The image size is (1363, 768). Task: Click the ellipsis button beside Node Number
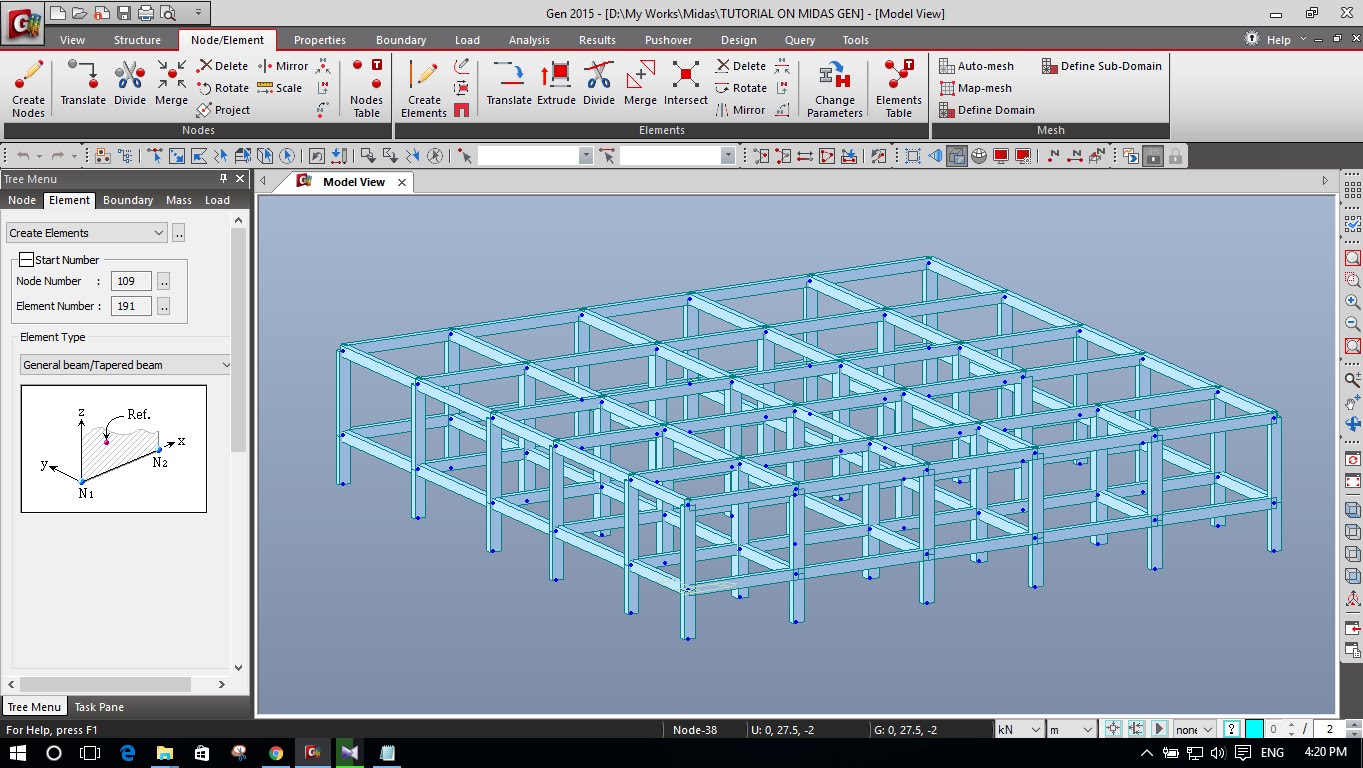(x=162, y=281)
